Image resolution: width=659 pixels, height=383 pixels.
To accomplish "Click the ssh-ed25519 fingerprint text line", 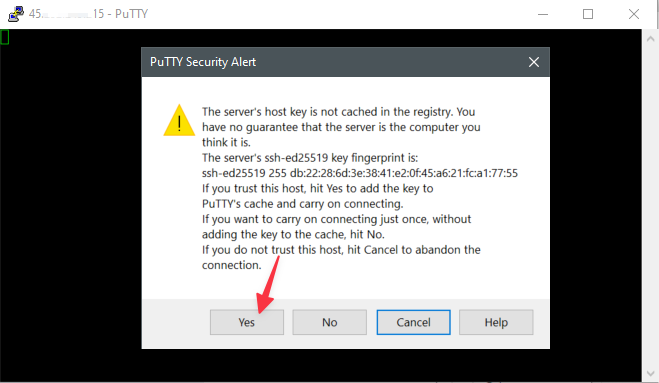I will [360, 173].
